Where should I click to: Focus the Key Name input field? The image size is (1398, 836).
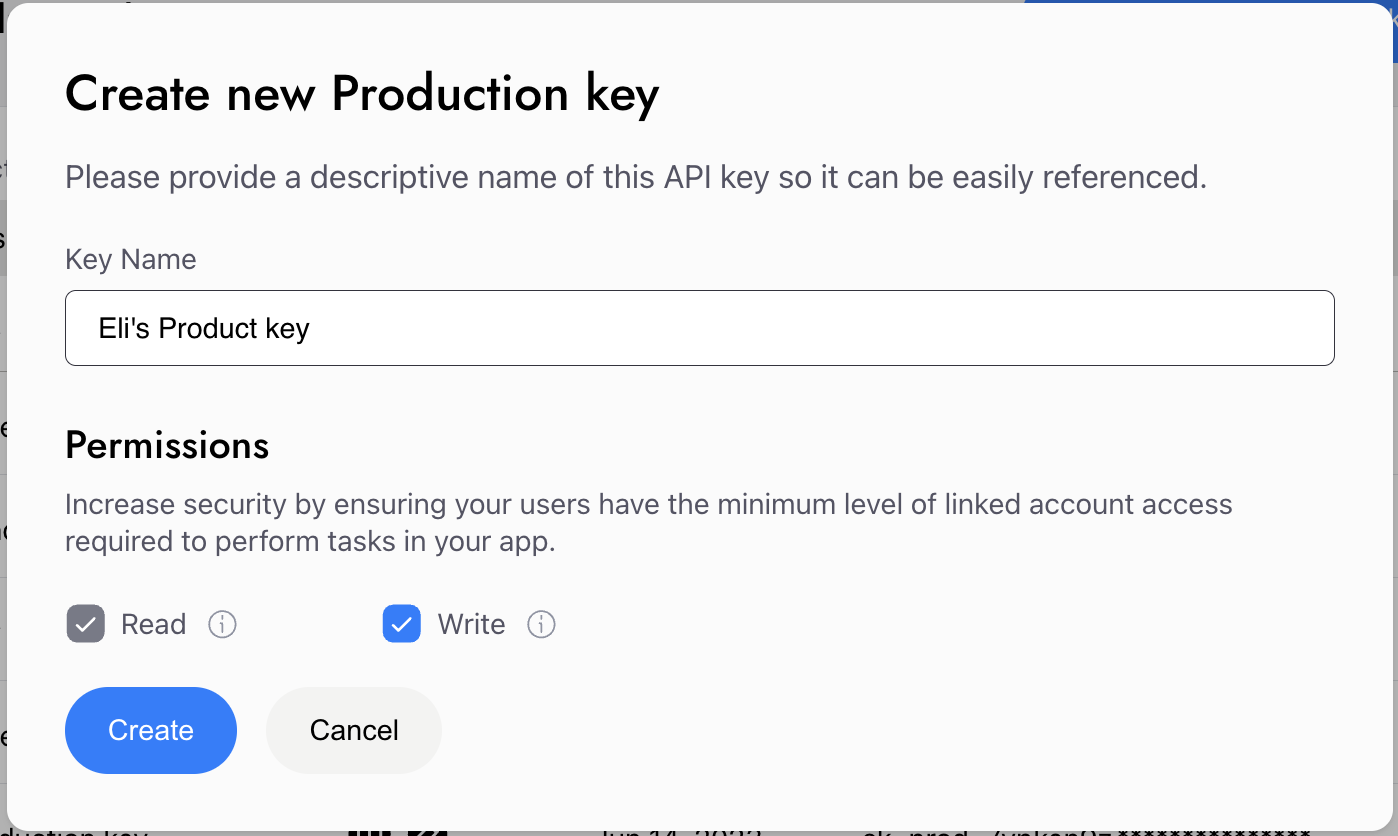click(x=700, y=328)
